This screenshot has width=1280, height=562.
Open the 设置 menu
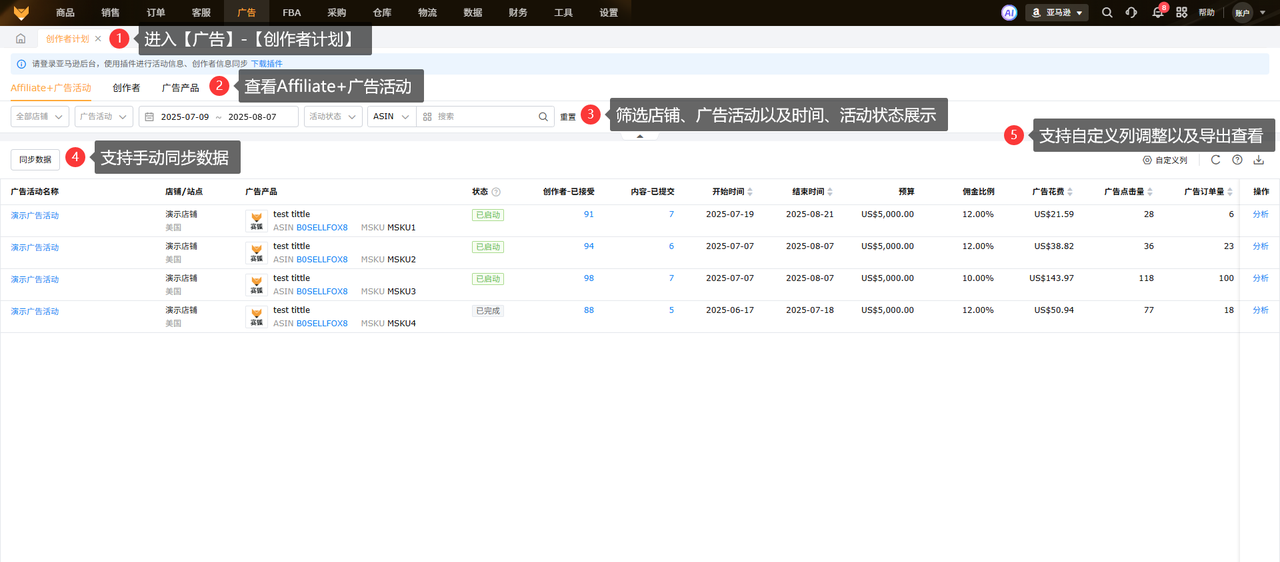608,12
